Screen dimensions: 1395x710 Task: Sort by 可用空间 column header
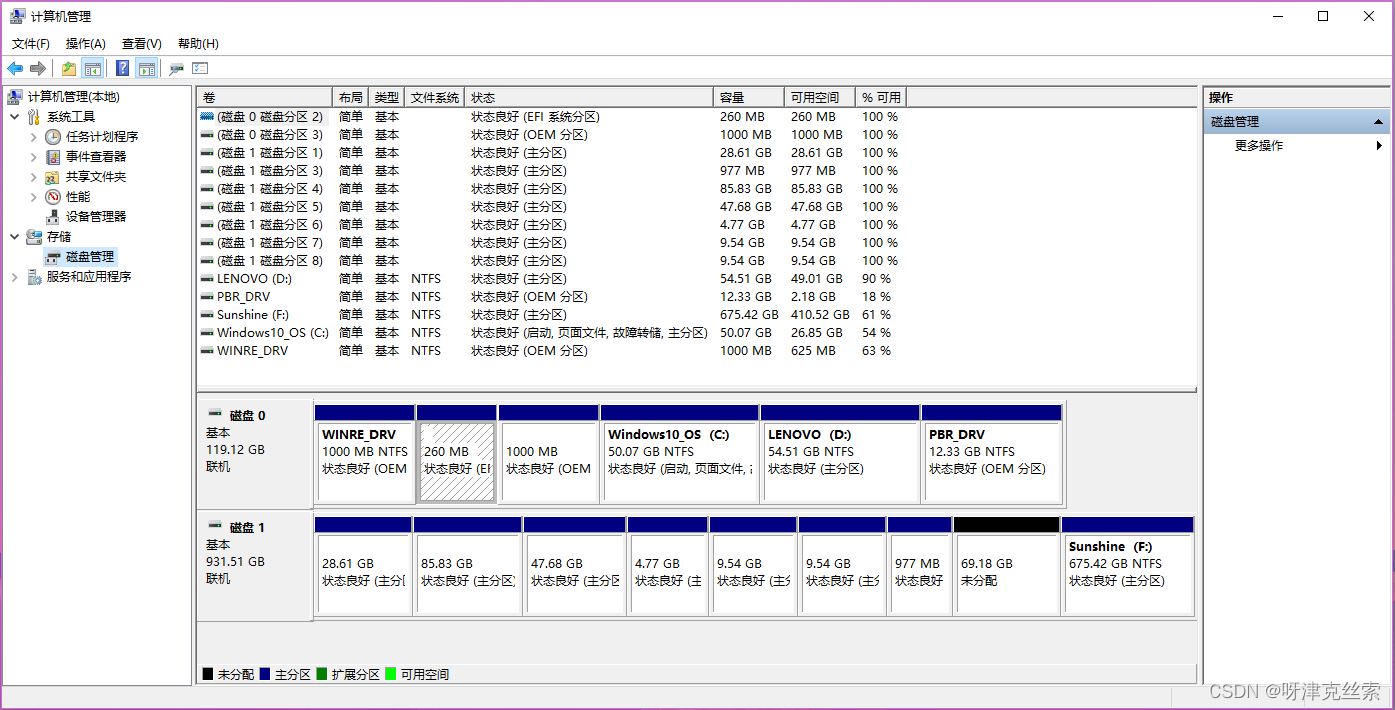(820, 97)
